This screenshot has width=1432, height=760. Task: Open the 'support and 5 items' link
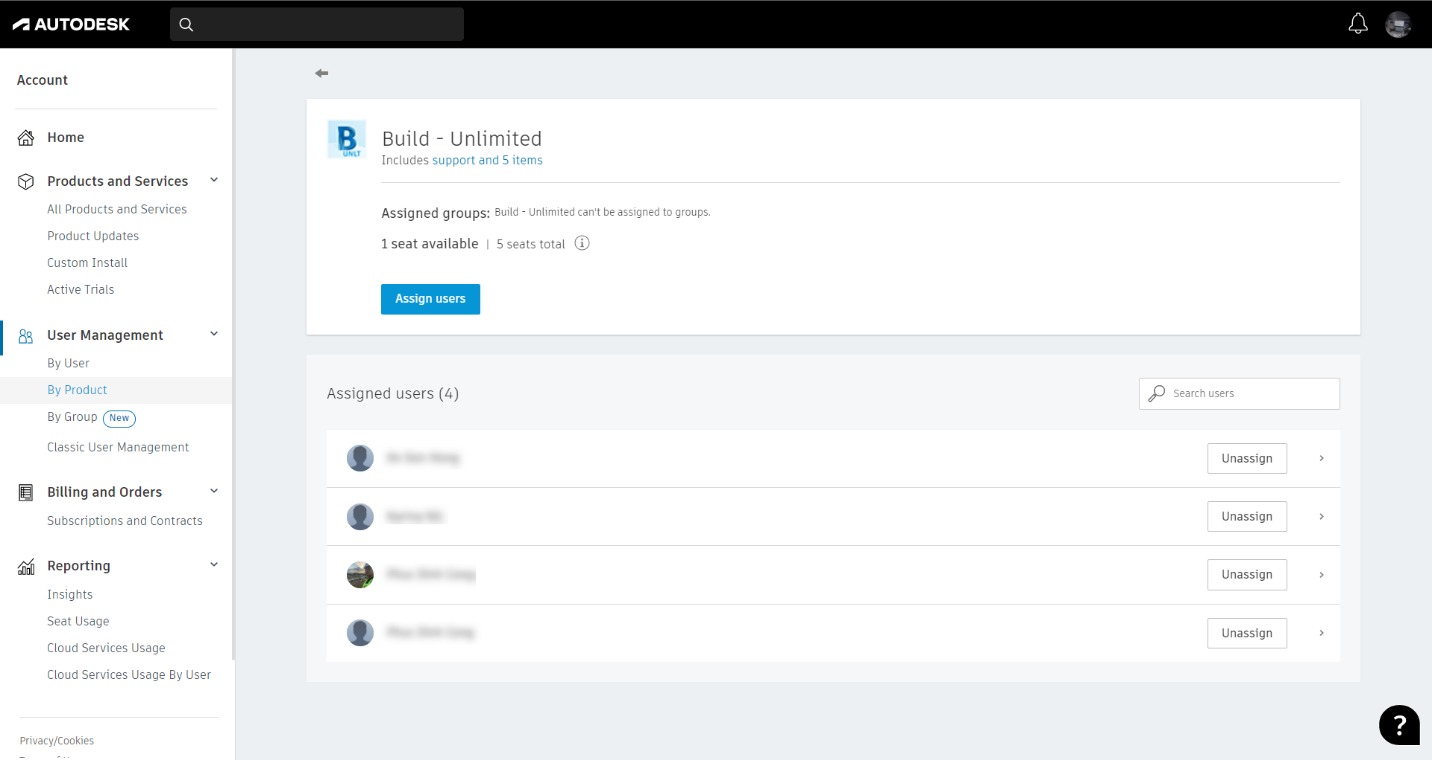pyautogui.click(x=487, y=160)
